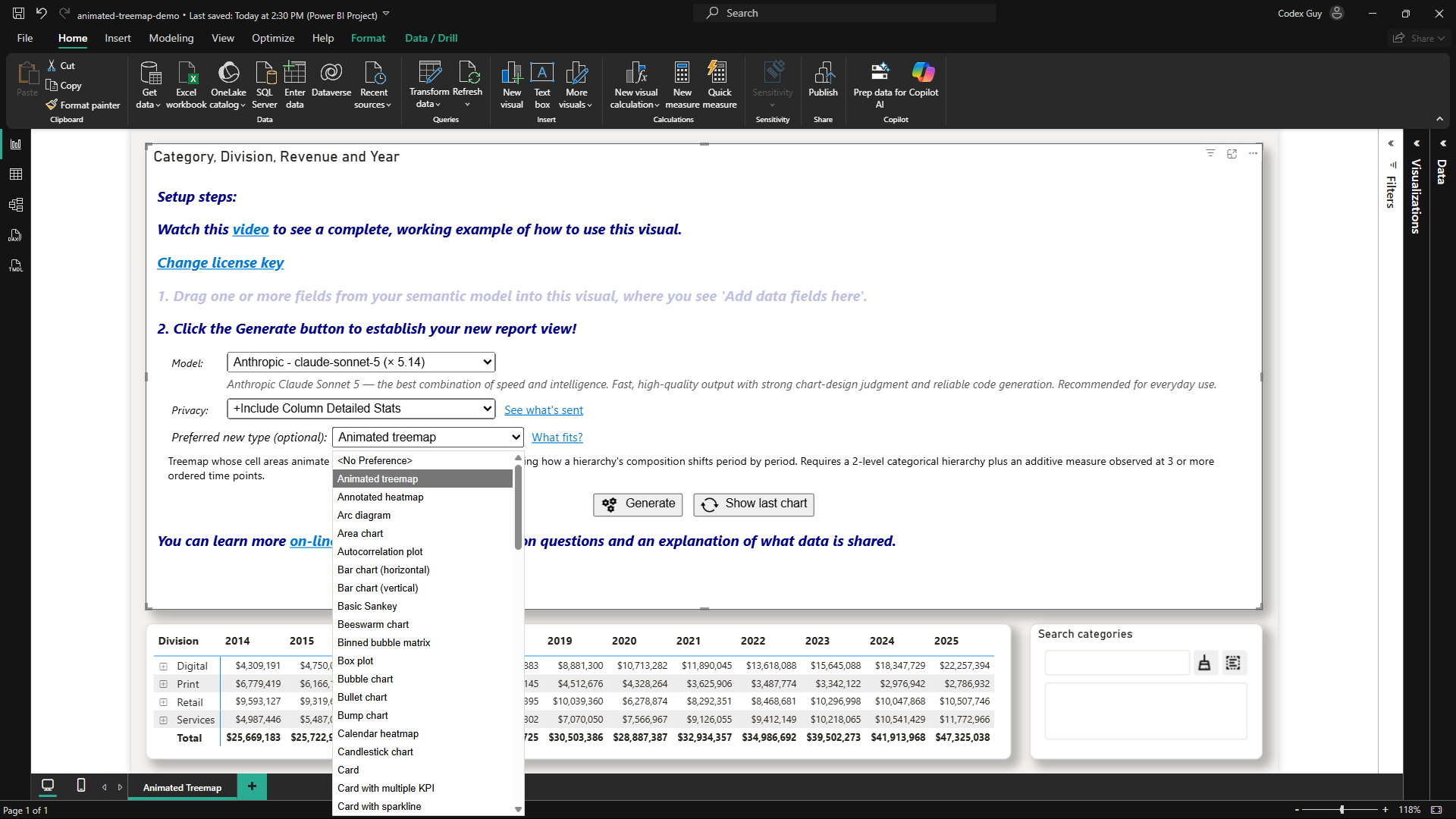This screenshot has width=1456, height=819.
Task: Click See what's sent link
Action: coord(544,410)
